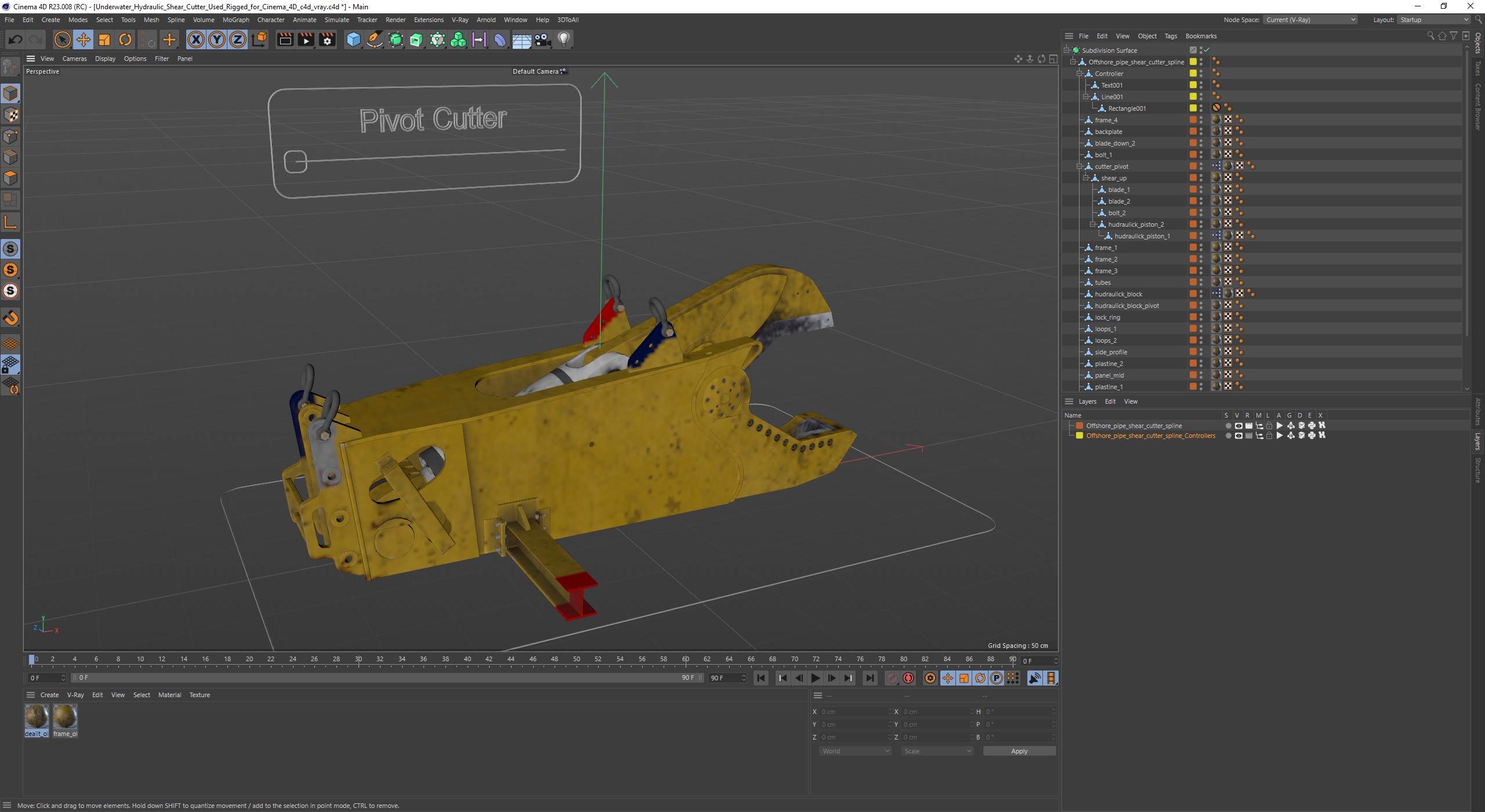Viewport: 1485px width, 812px height.
Task: Add a Cube primitive object
Action: 353,39
